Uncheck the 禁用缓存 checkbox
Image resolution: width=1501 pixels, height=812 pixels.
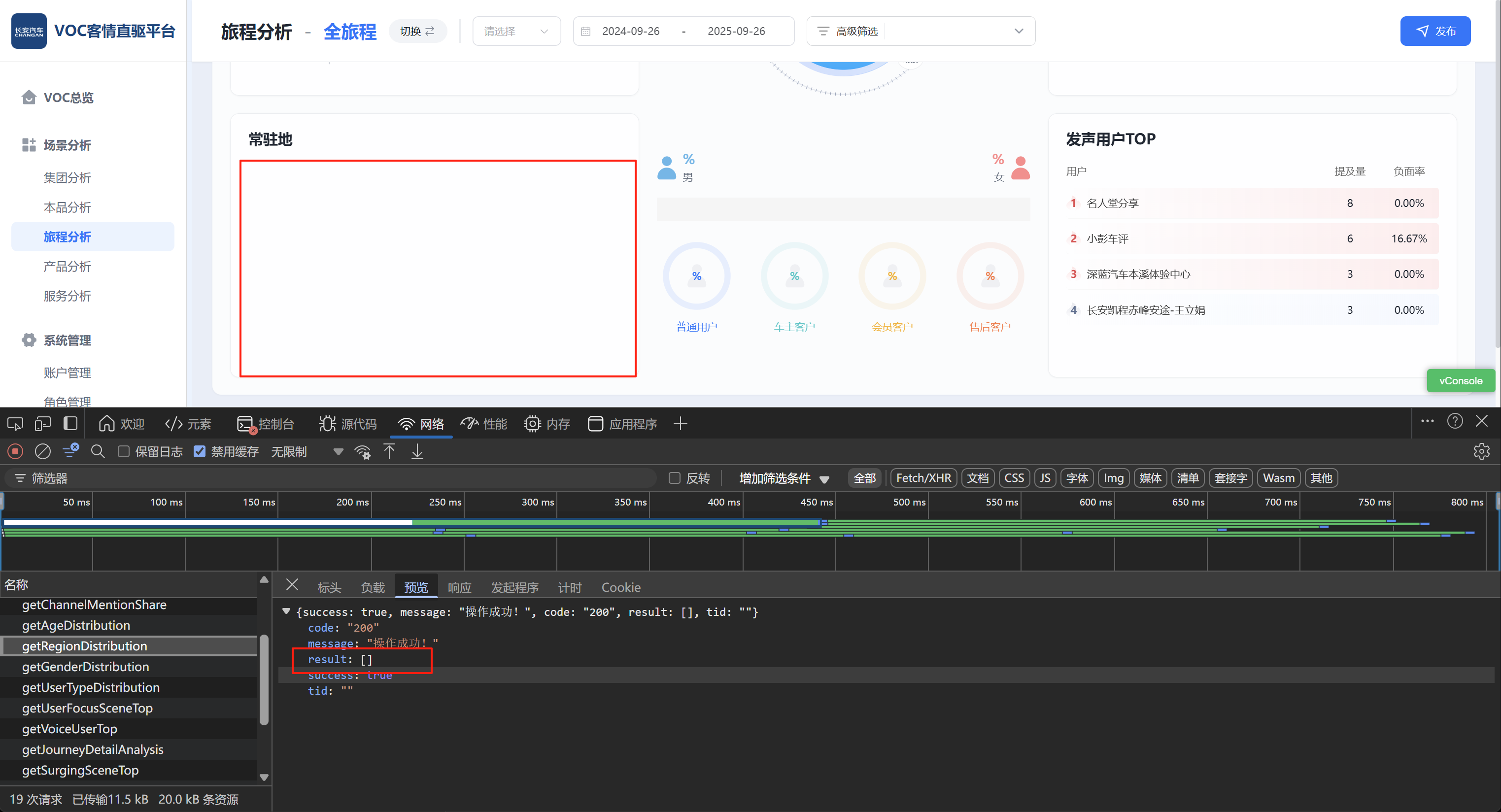199,451
